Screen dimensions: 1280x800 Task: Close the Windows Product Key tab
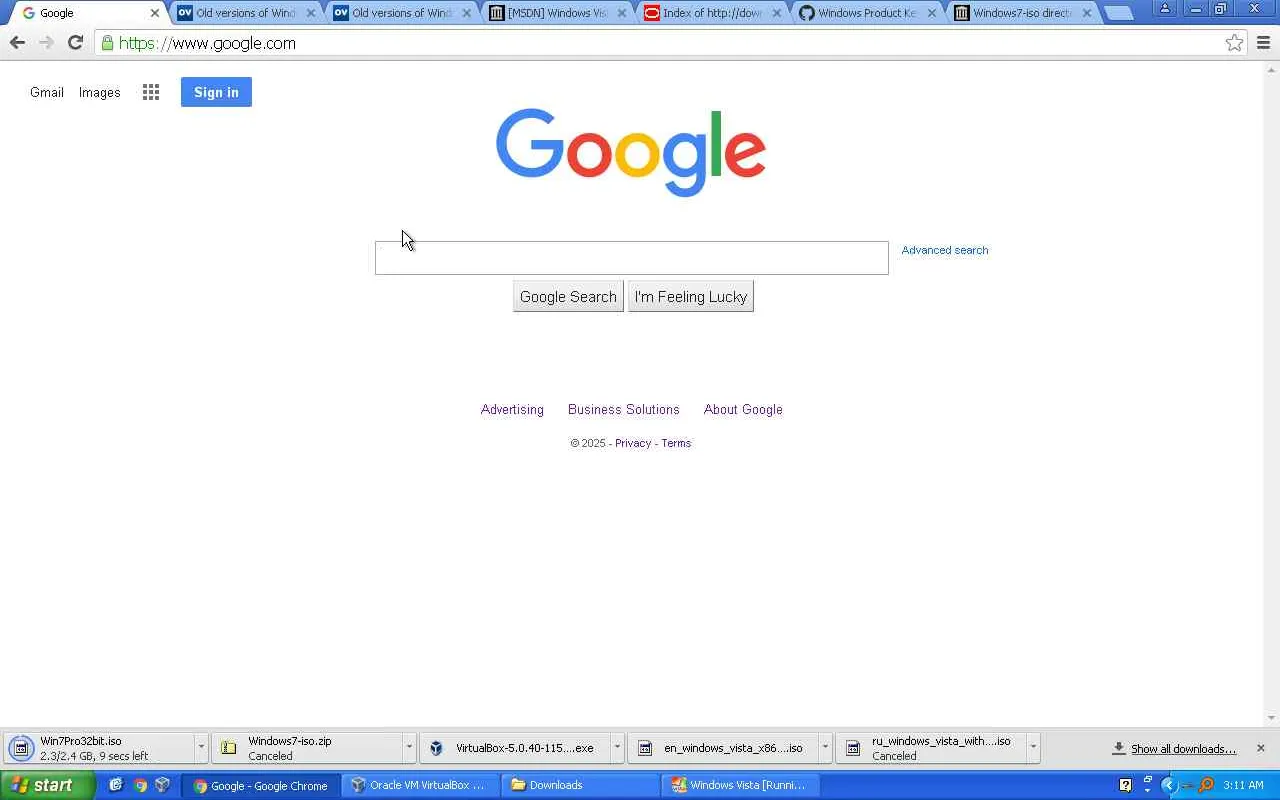tap(932, 13)
